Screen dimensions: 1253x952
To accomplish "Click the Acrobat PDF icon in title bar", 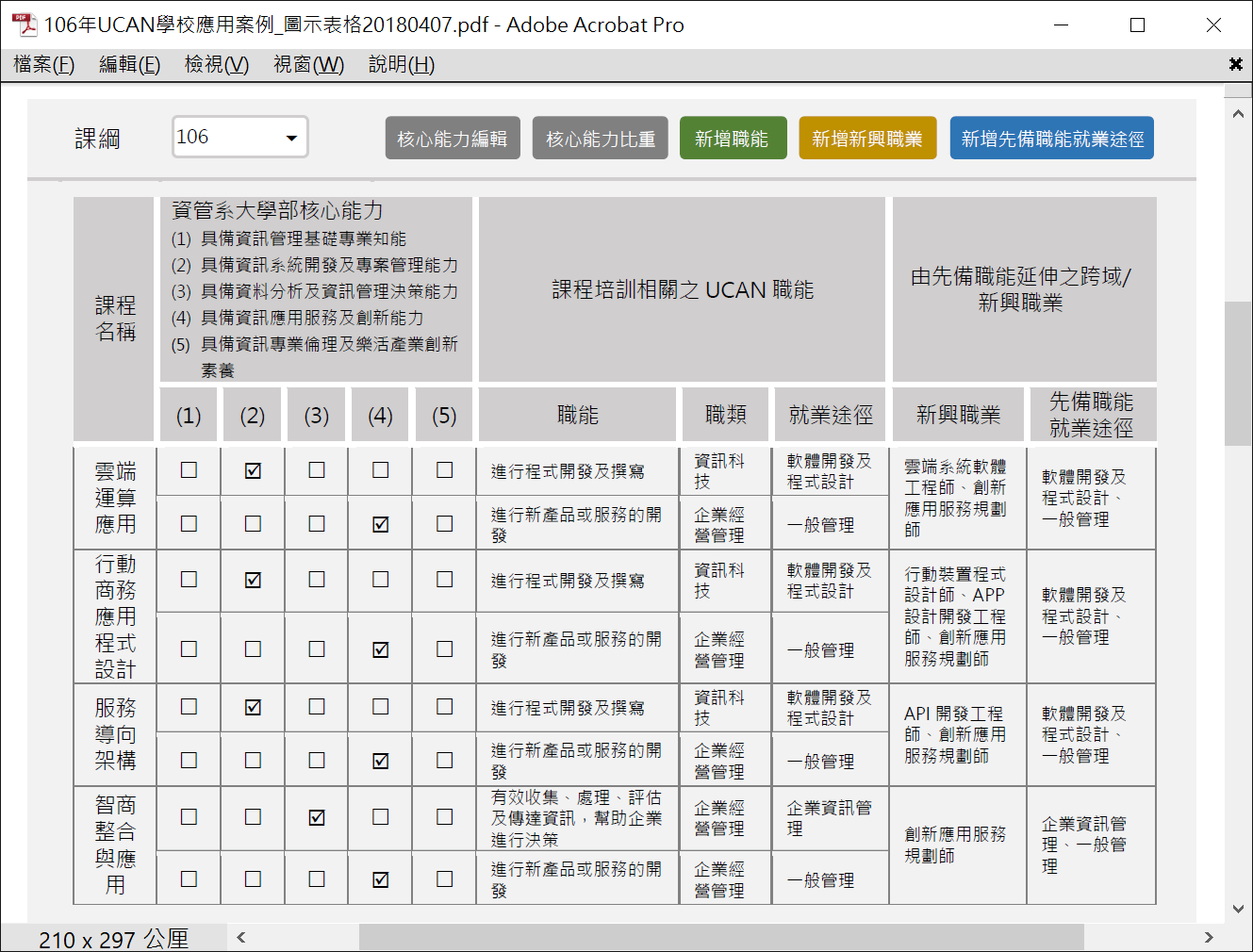I will [x=23, y=25].
